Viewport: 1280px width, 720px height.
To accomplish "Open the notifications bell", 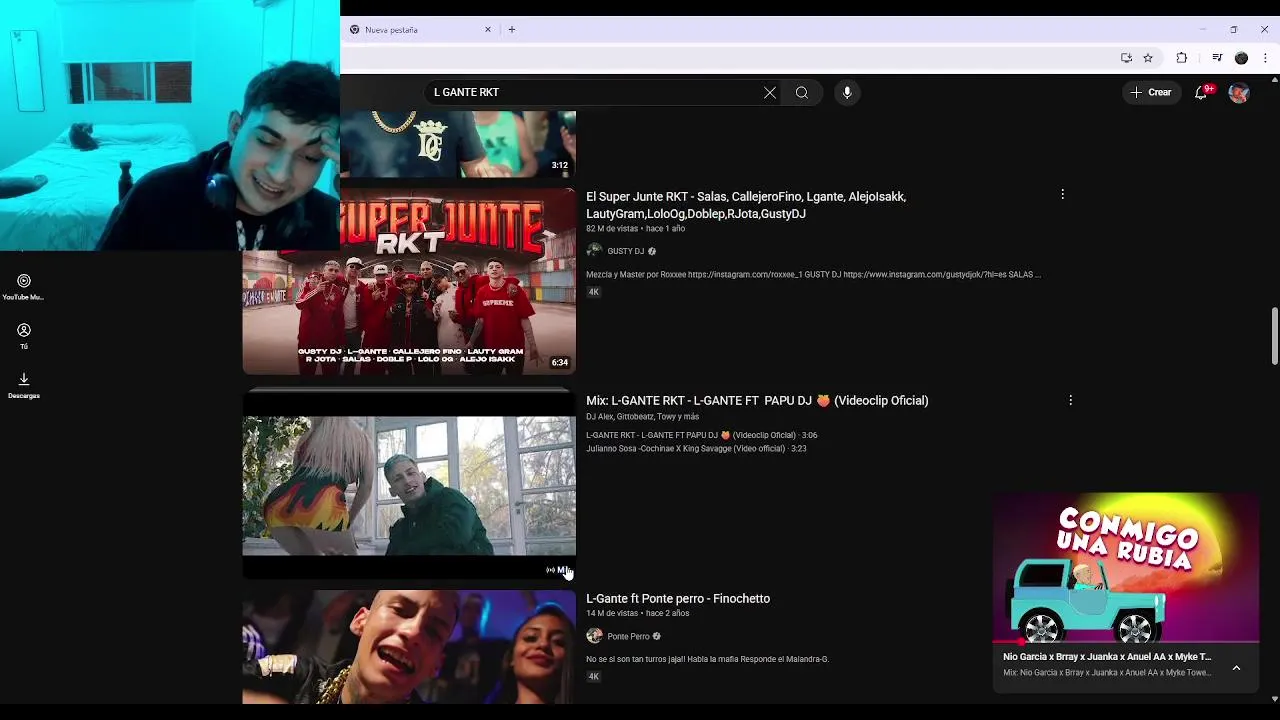I will pos(1202,92).
